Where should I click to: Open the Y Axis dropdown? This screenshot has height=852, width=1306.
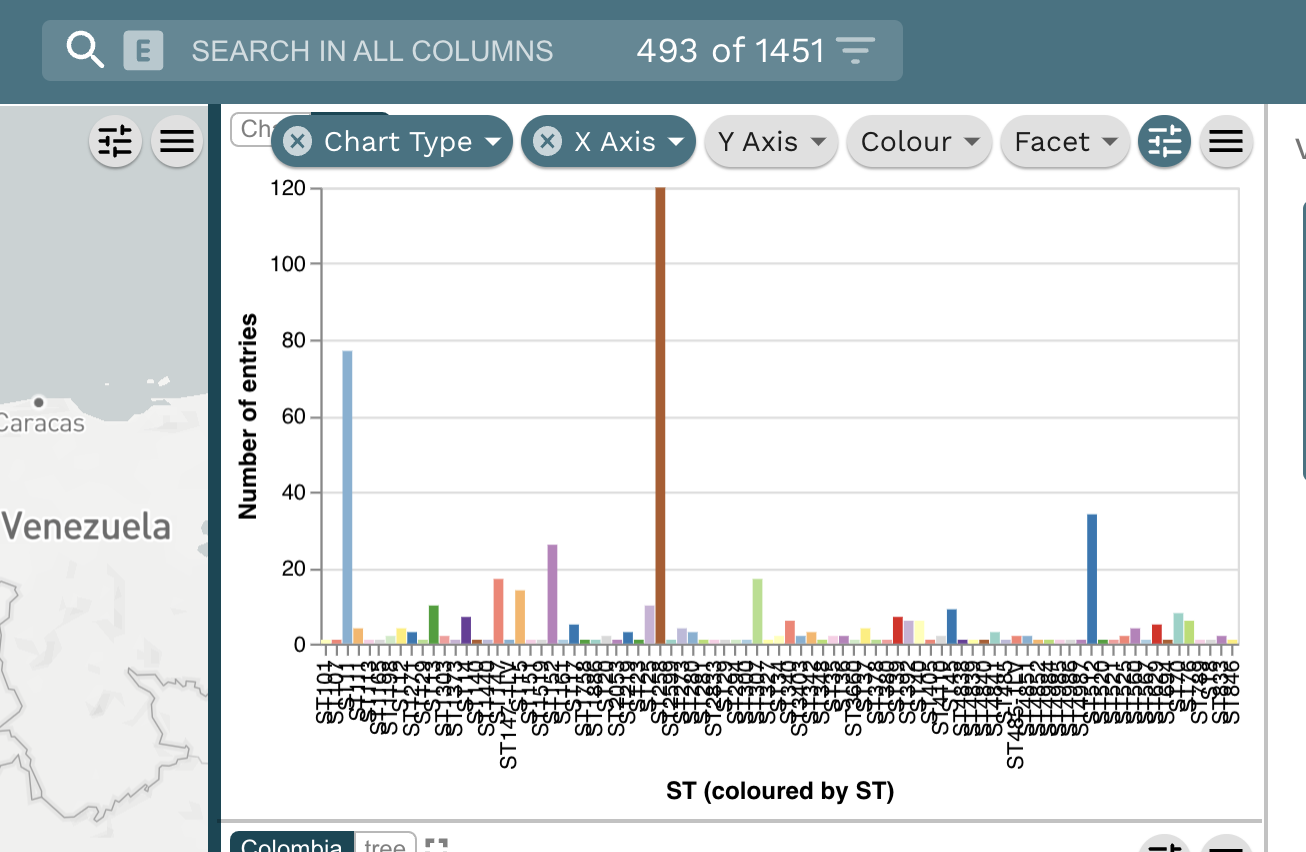(x=771, y=142)
